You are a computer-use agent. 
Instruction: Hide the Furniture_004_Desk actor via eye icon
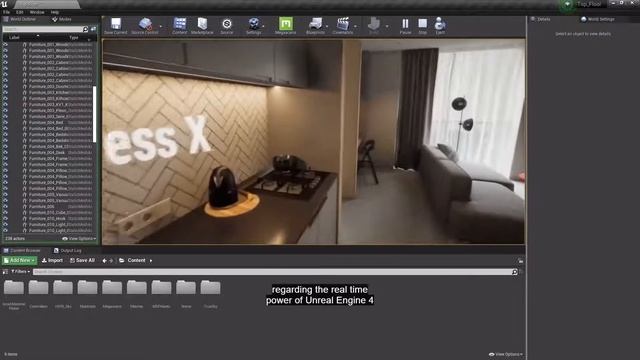tap(5, 153)
